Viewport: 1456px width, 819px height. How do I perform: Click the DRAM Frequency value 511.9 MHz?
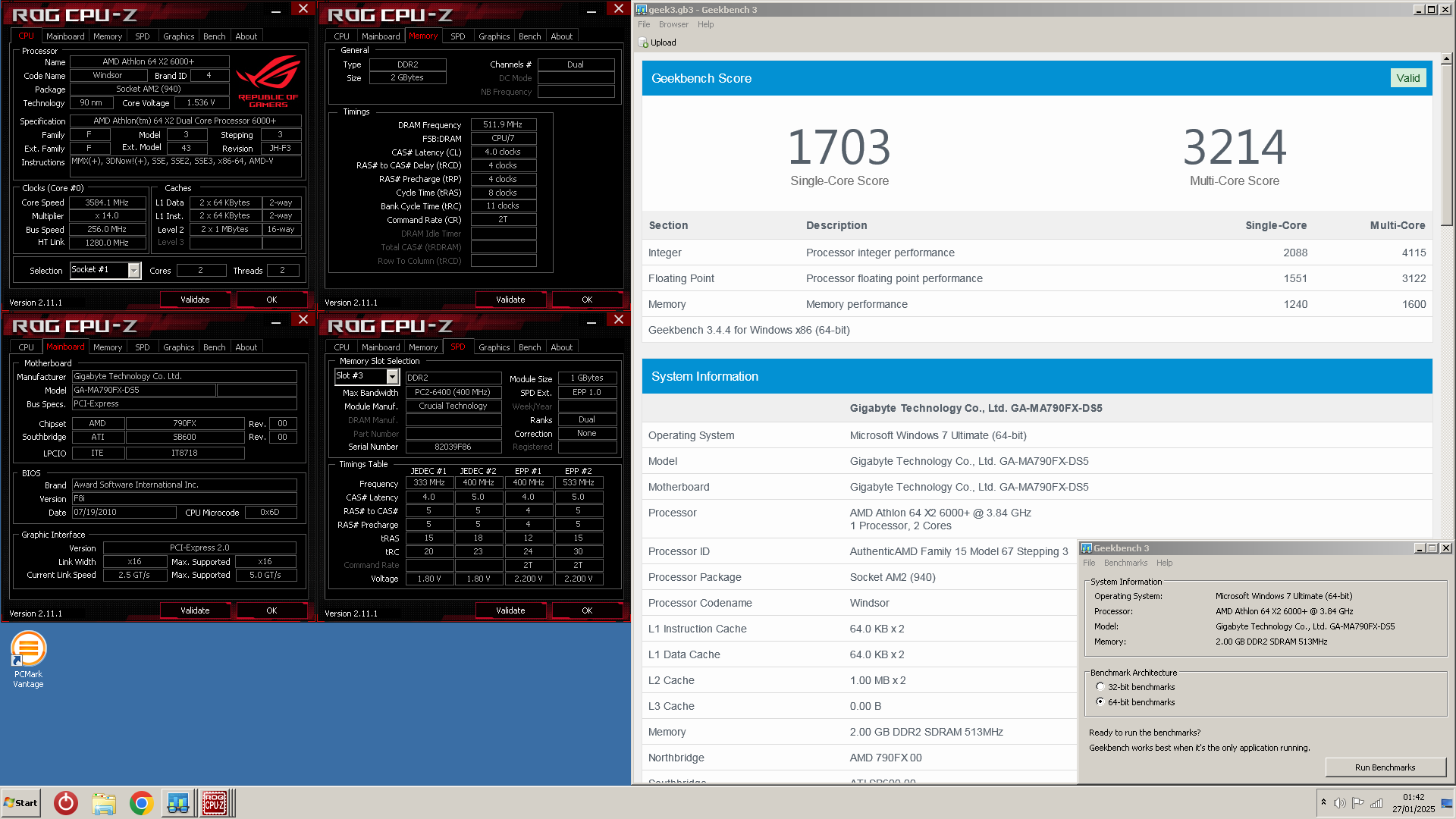point(503,124)
